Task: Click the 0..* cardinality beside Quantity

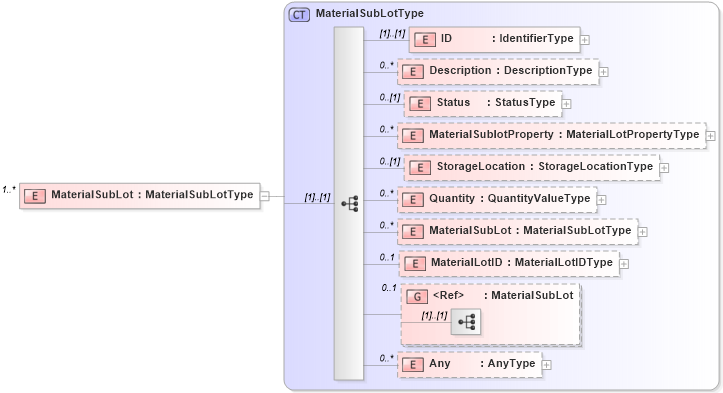Action: pyautogui.click(x=387, y=193)
